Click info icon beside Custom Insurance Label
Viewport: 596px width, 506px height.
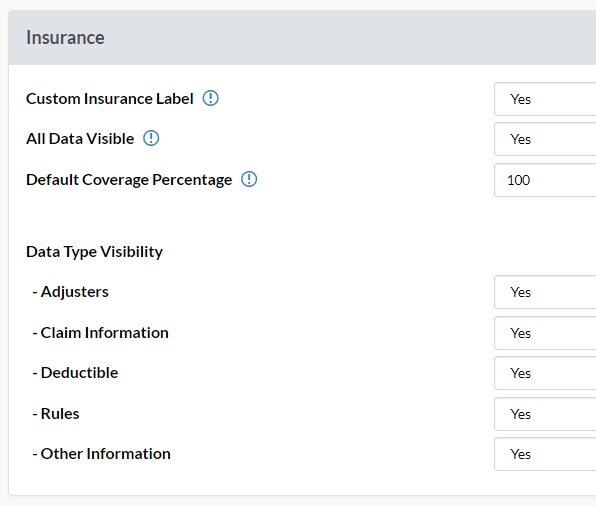click(210, 98)
